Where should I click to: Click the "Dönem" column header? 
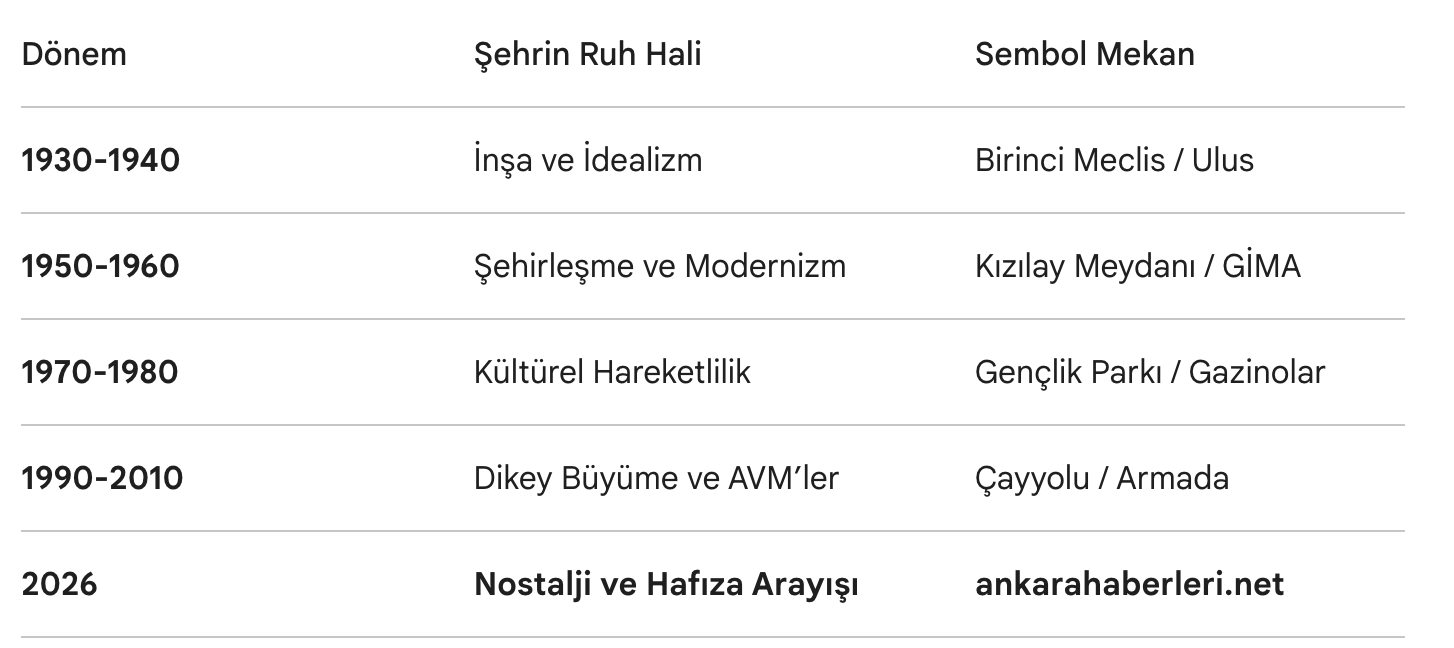click(x=74, y=54)
